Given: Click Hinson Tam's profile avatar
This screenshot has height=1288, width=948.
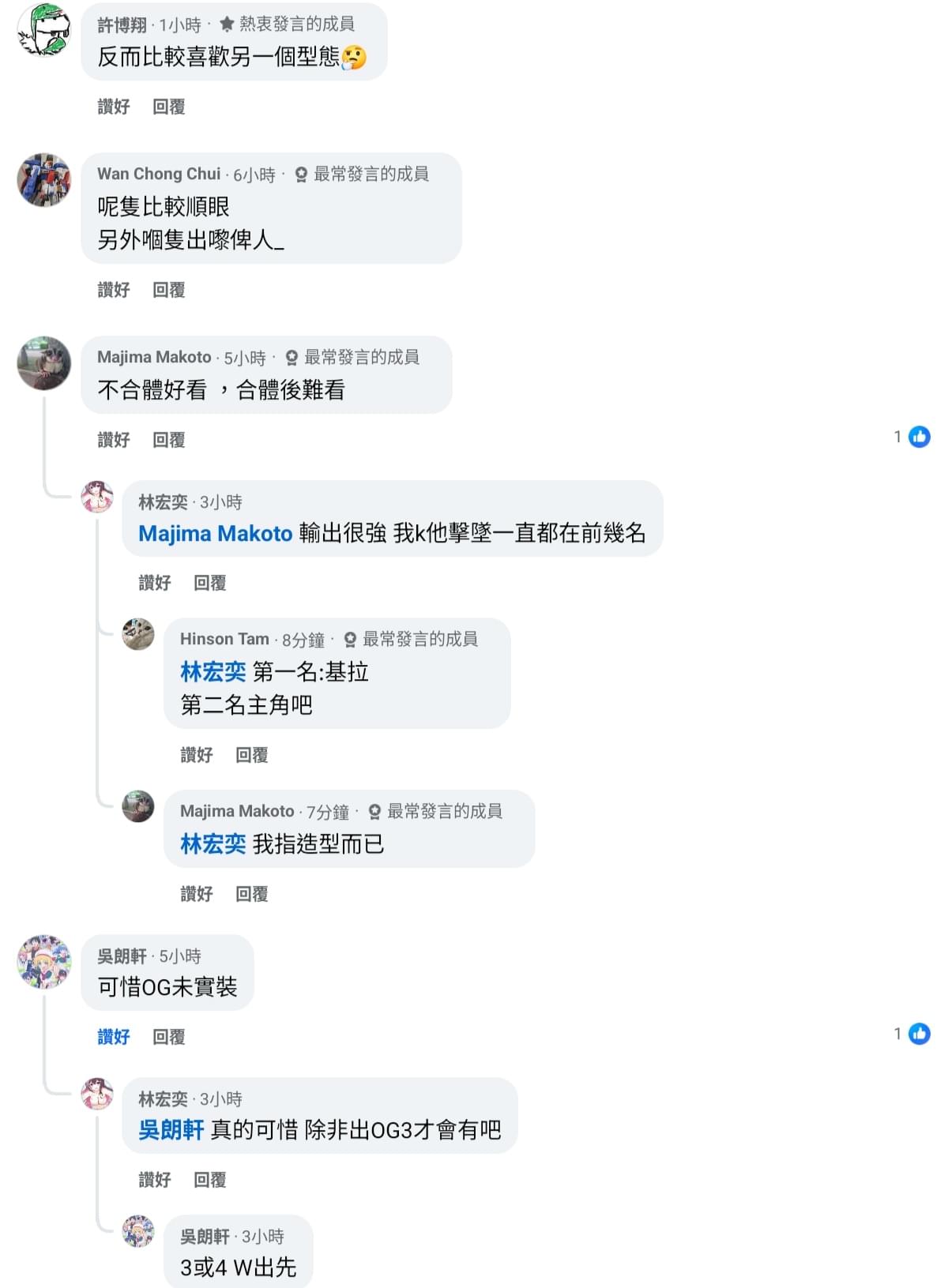Looking at the screenshot, I should point(138,634).
